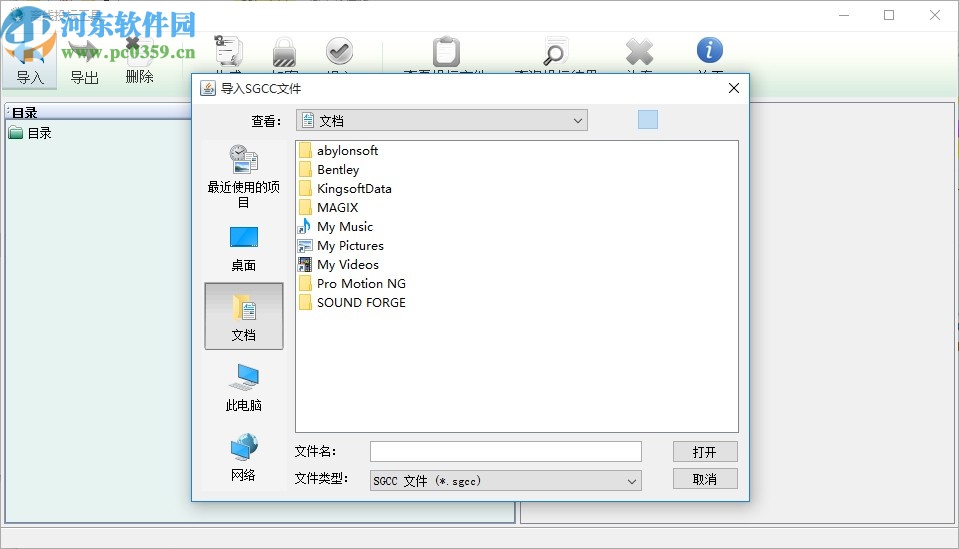Go to 桌面 desktop location
Image resolution: width=959 pixels, height=549 pixels.
243,248
